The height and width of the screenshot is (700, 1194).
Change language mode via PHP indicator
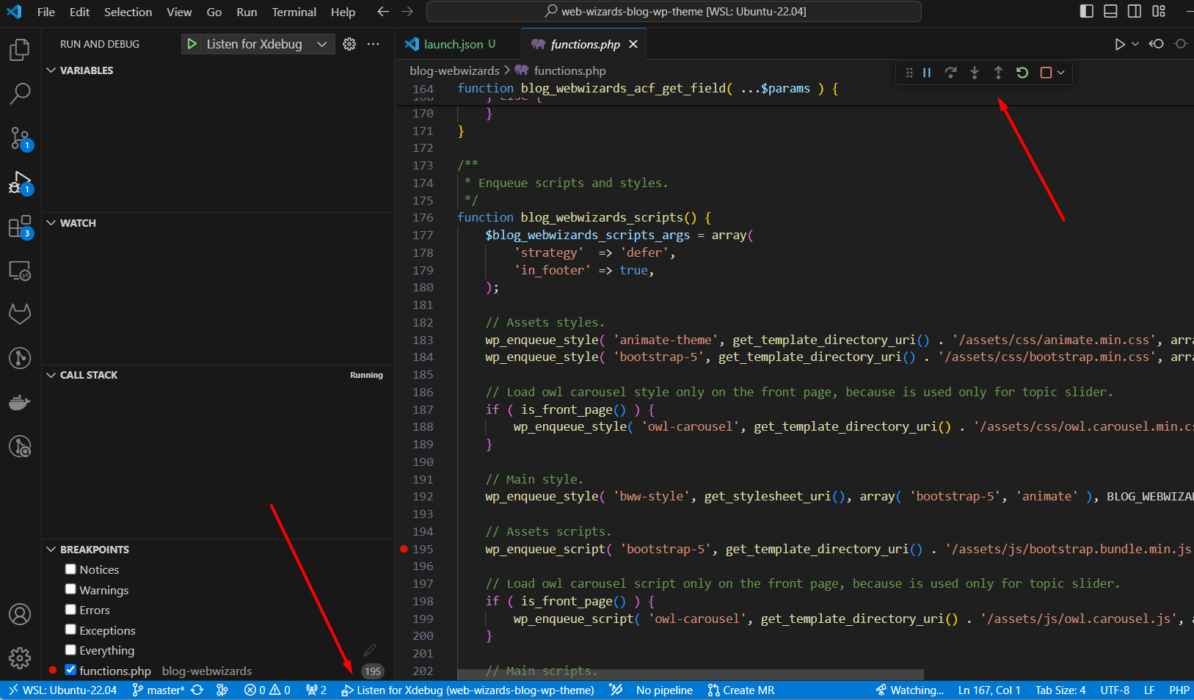(x=1179, y=690)
